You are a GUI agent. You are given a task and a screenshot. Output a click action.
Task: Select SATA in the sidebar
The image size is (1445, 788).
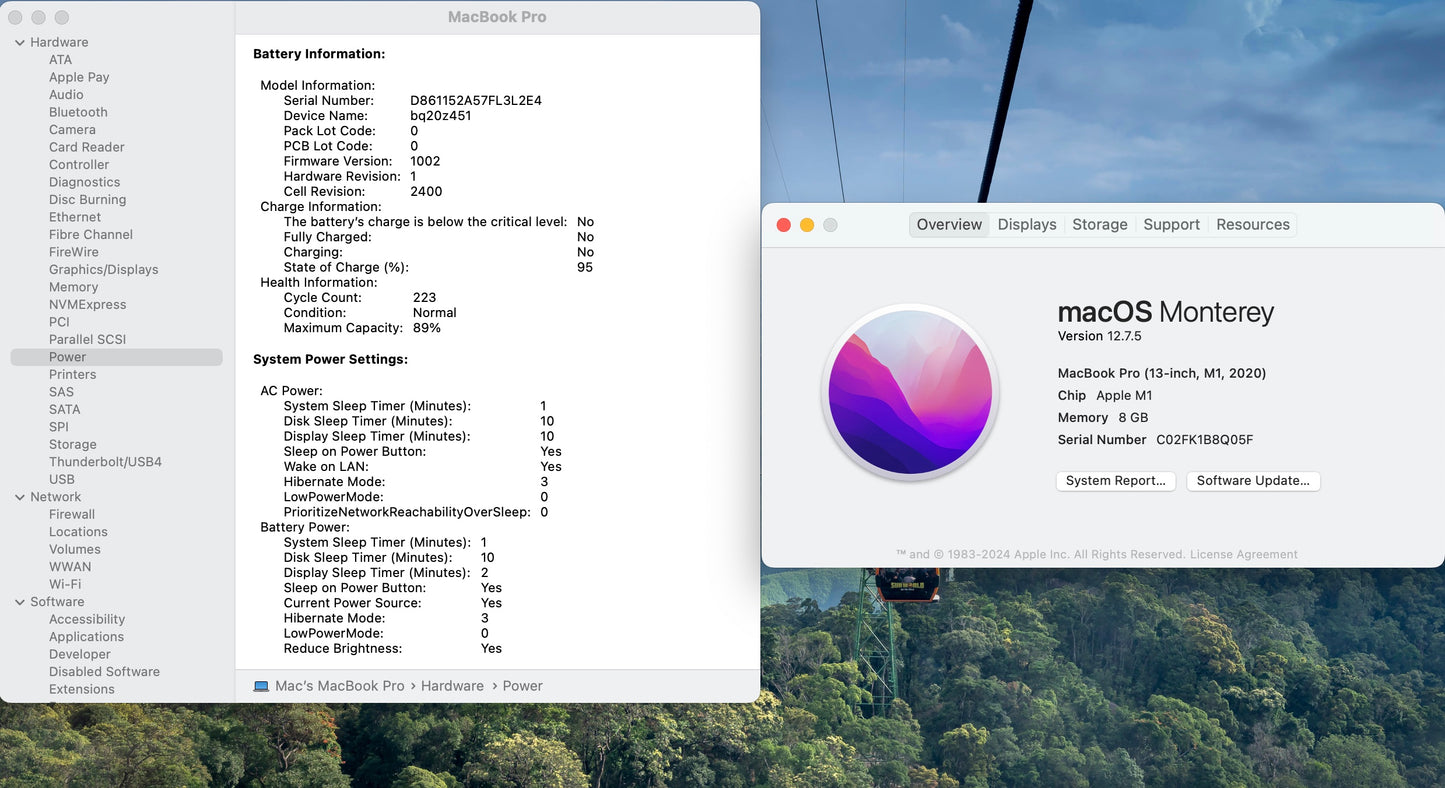click(x=64, y=410)
